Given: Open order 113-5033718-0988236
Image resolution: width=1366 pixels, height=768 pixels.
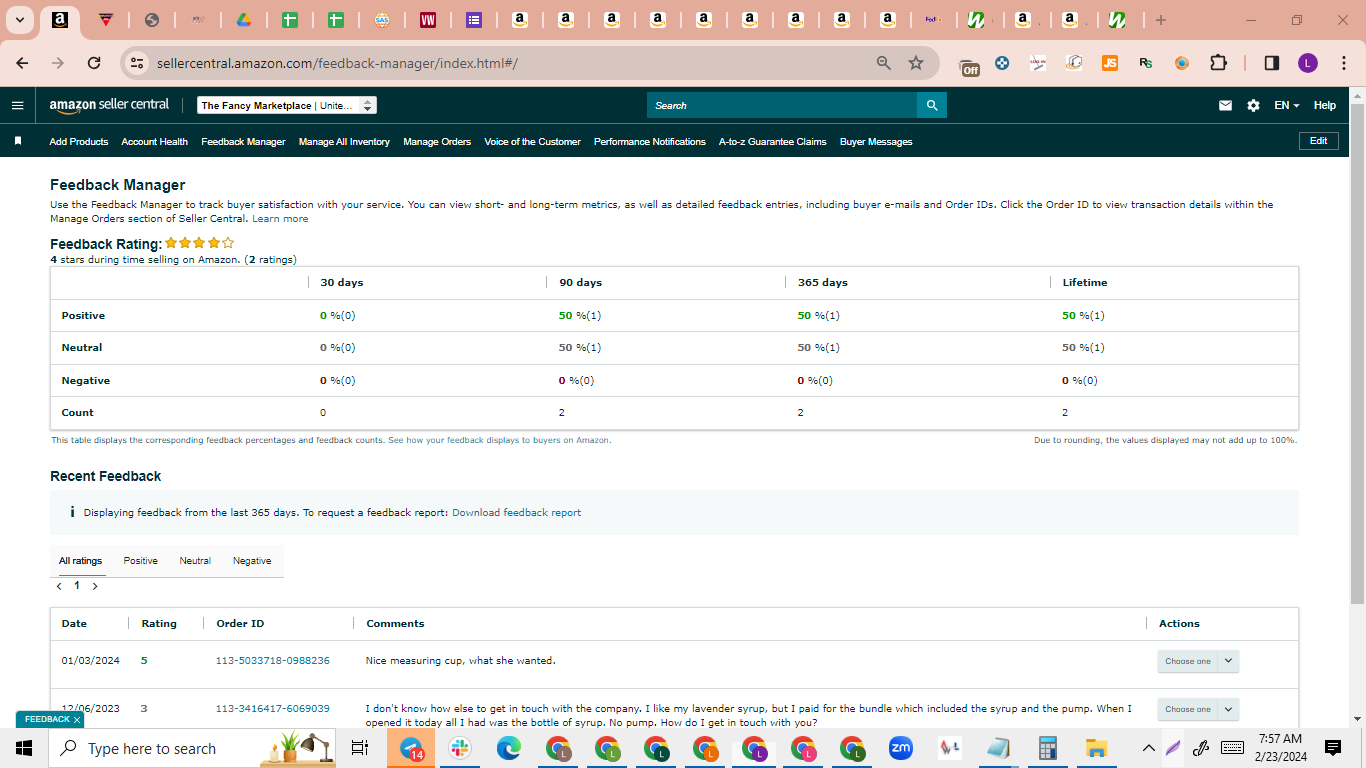Looking at the screenshot, I should point(273,661).
